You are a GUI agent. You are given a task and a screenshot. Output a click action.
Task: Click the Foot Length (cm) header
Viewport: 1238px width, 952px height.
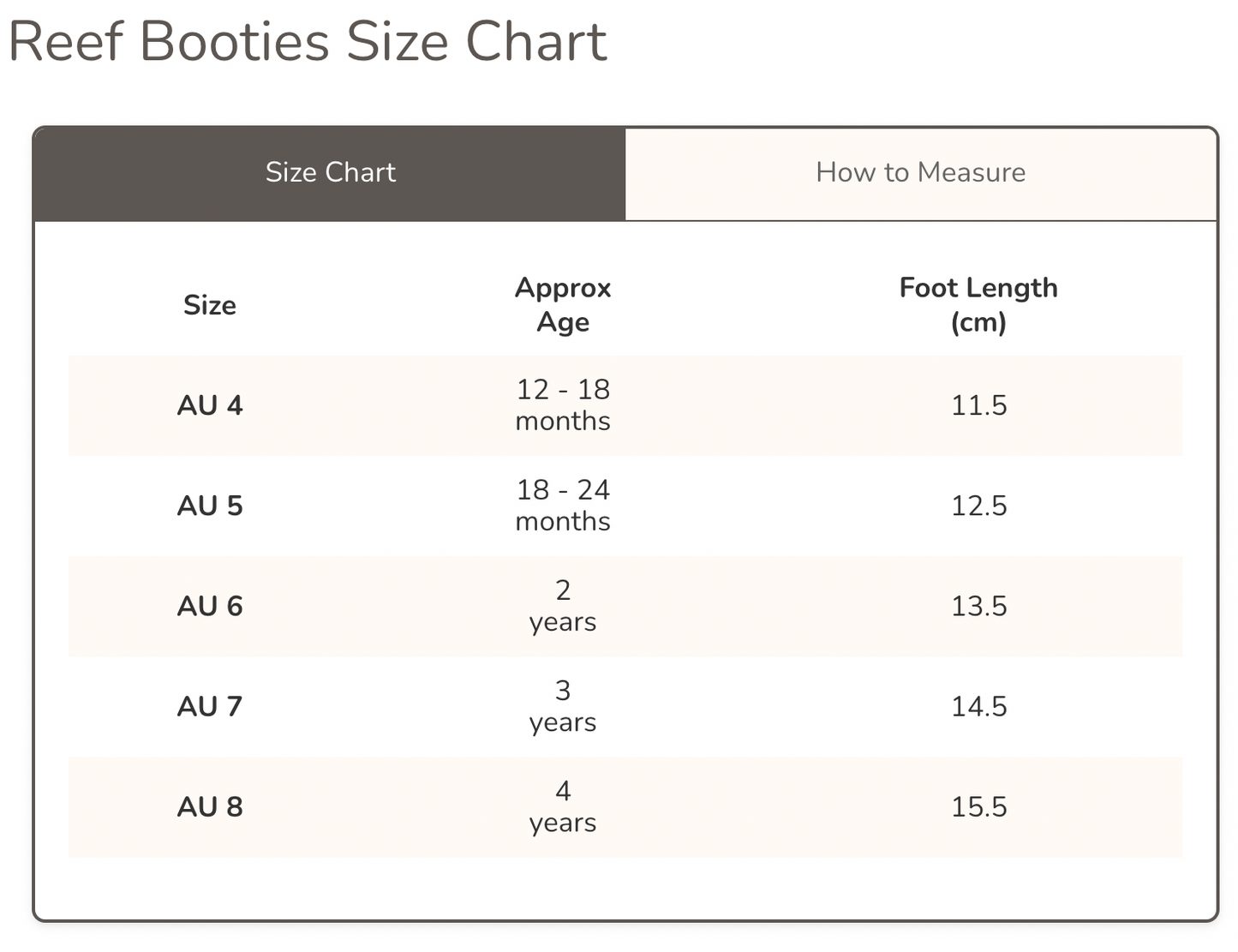coord(978,305)
